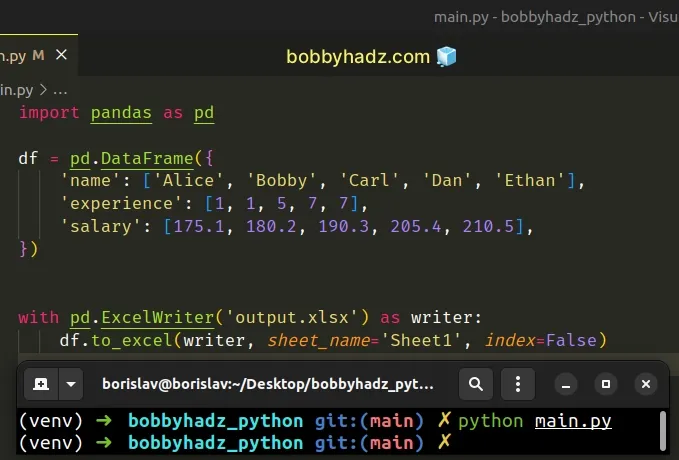
Task: Click the 'Alice' string in name list
Action: (x=188, y=181)
